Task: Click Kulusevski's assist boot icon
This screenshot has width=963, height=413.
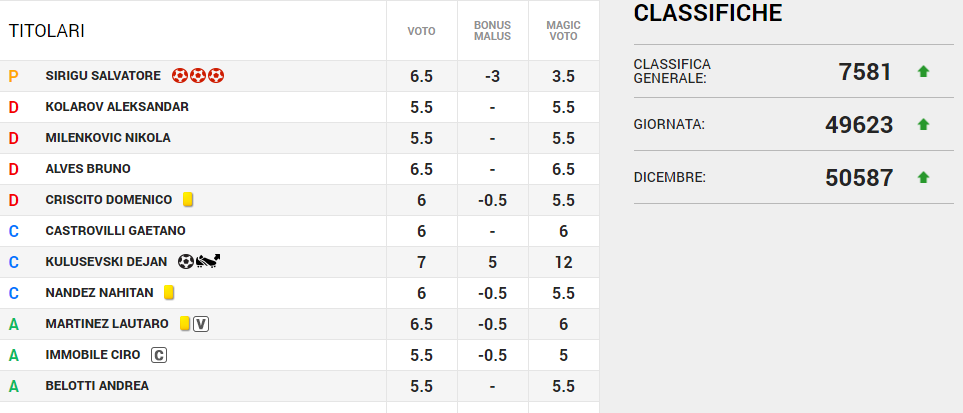Action: 209,262
